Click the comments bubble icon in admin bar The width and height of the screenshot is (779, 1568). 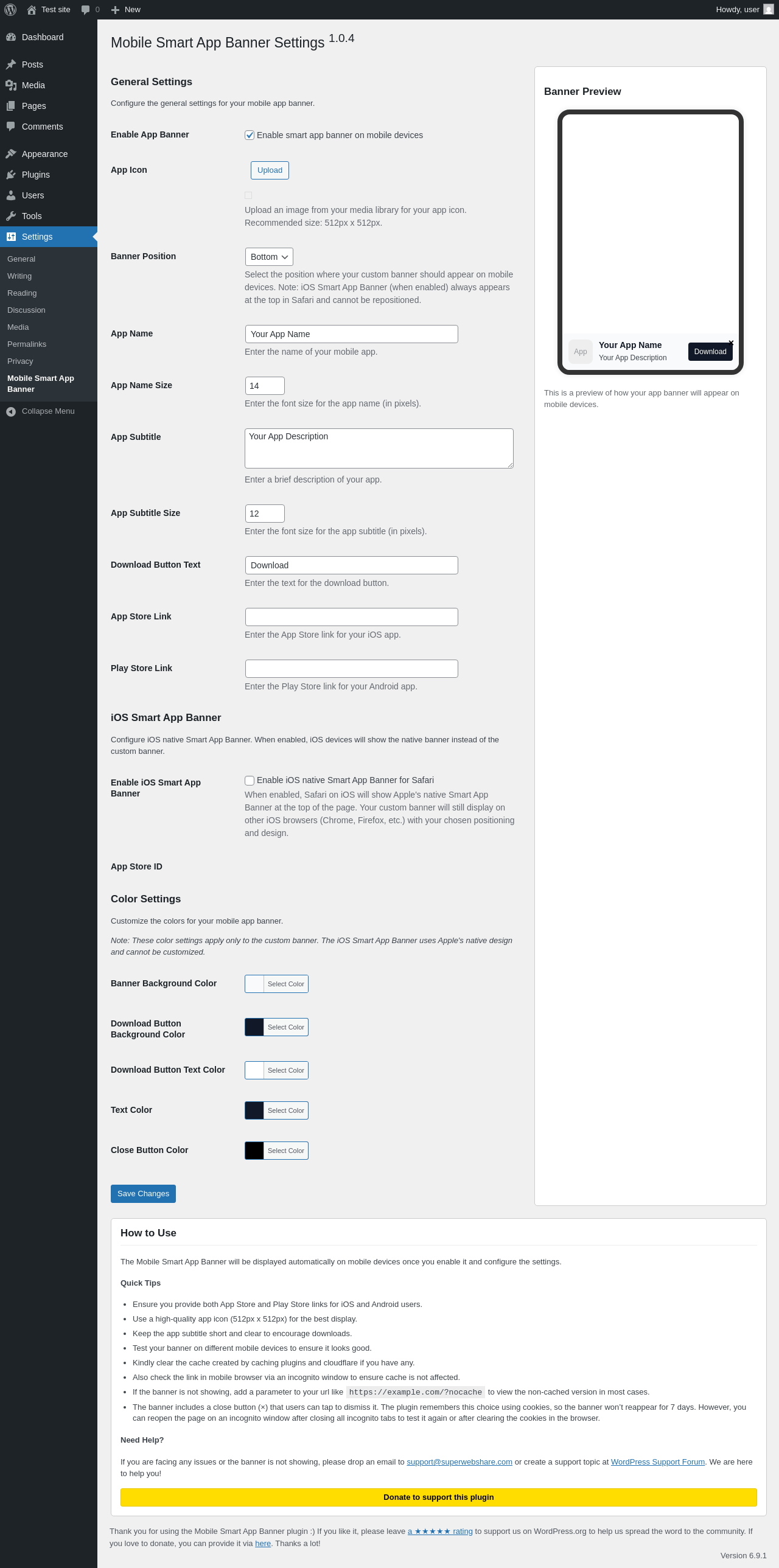pyautogui.click(x=85, y=10)
